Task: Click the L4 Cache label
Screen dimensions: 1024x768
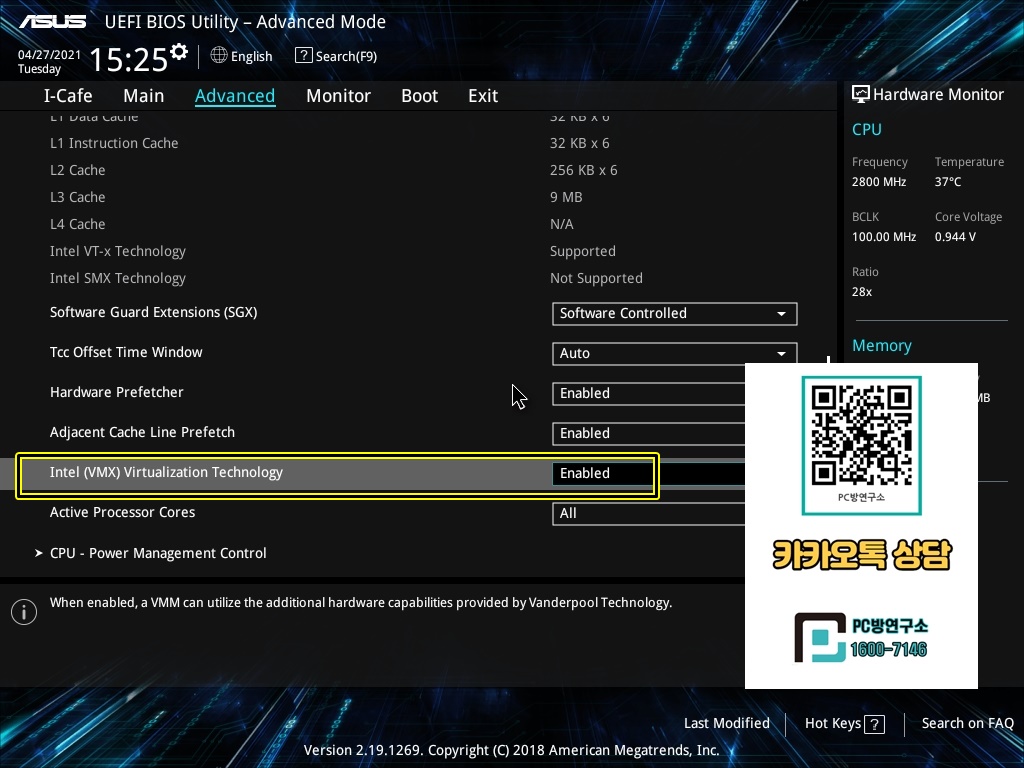Action: (78, 224)
